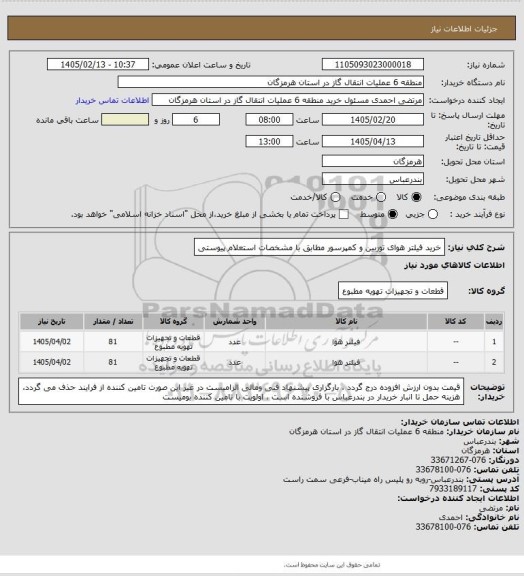Click the validity time field 13:00
This screenshot has height=576, width=524.
pos(269,141)
